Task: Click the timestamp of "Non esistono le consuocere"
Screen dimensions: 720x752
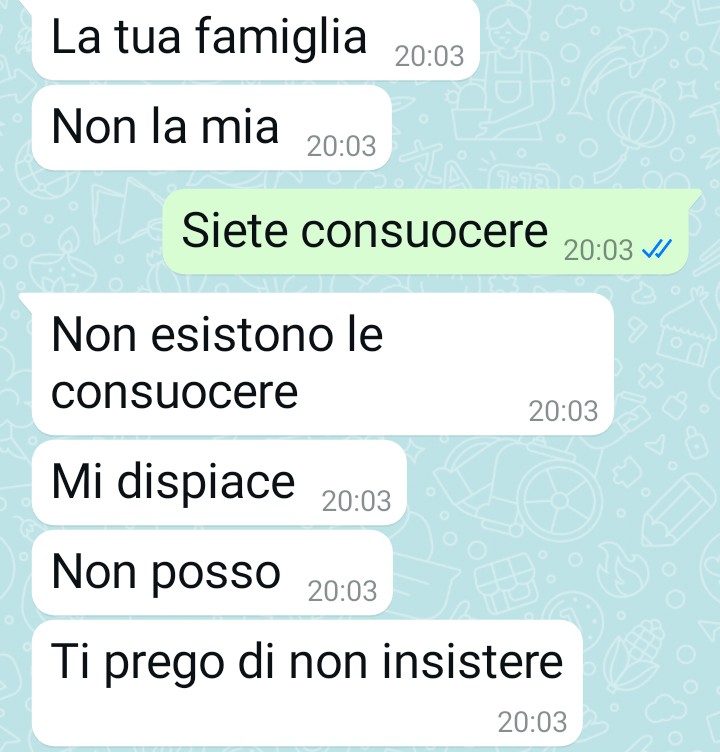Action: click(563, 411)
